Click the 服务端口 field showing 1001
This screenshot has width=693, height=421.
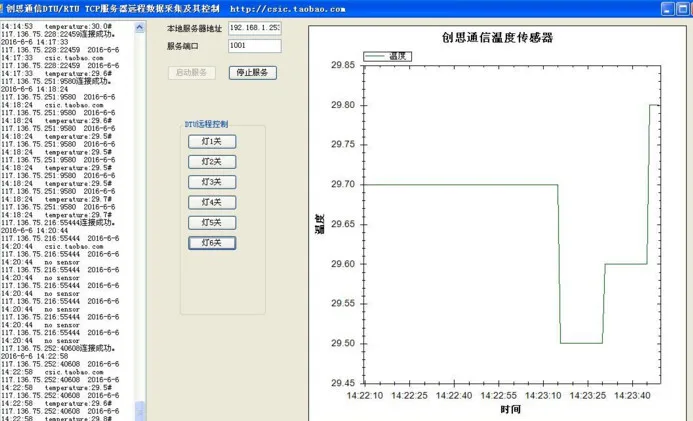[x=255, y=46]
